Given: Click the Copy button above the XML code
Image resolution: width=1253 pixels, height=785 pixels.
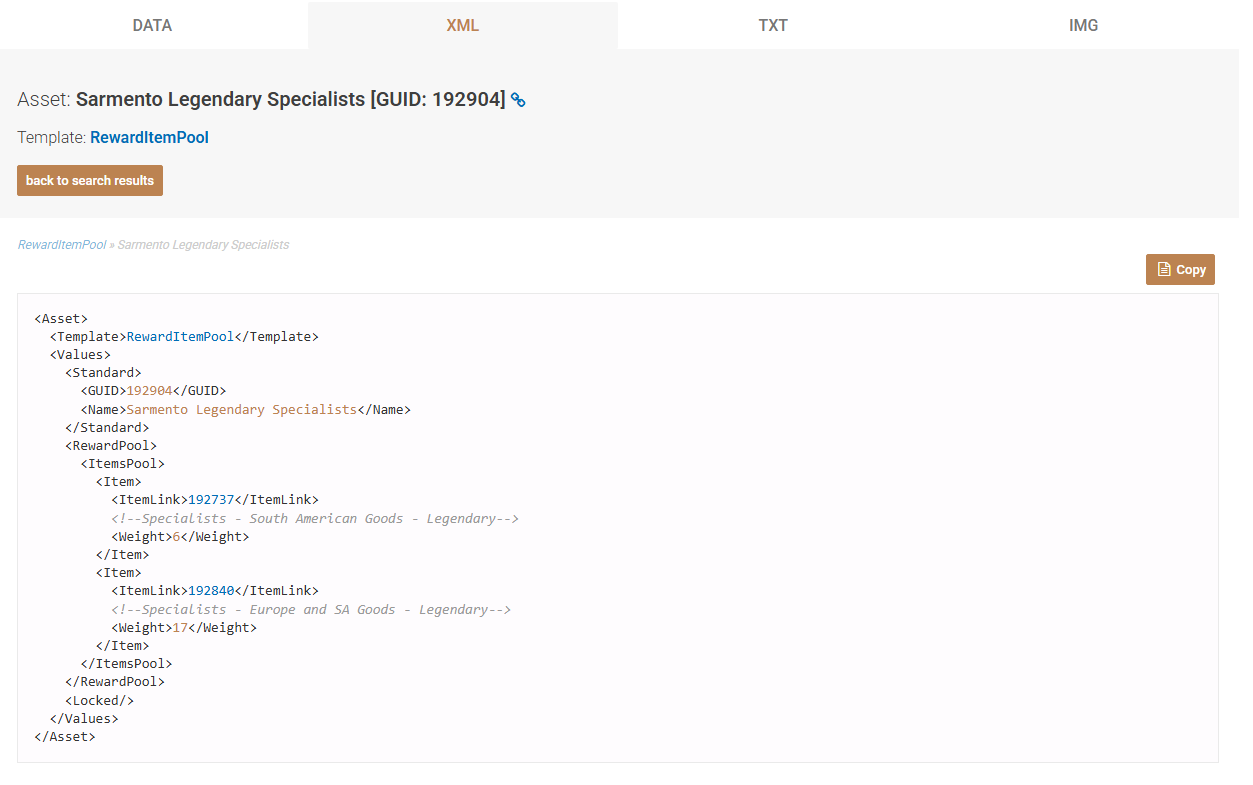Looking at the screenshot, I should (1180, 269).
